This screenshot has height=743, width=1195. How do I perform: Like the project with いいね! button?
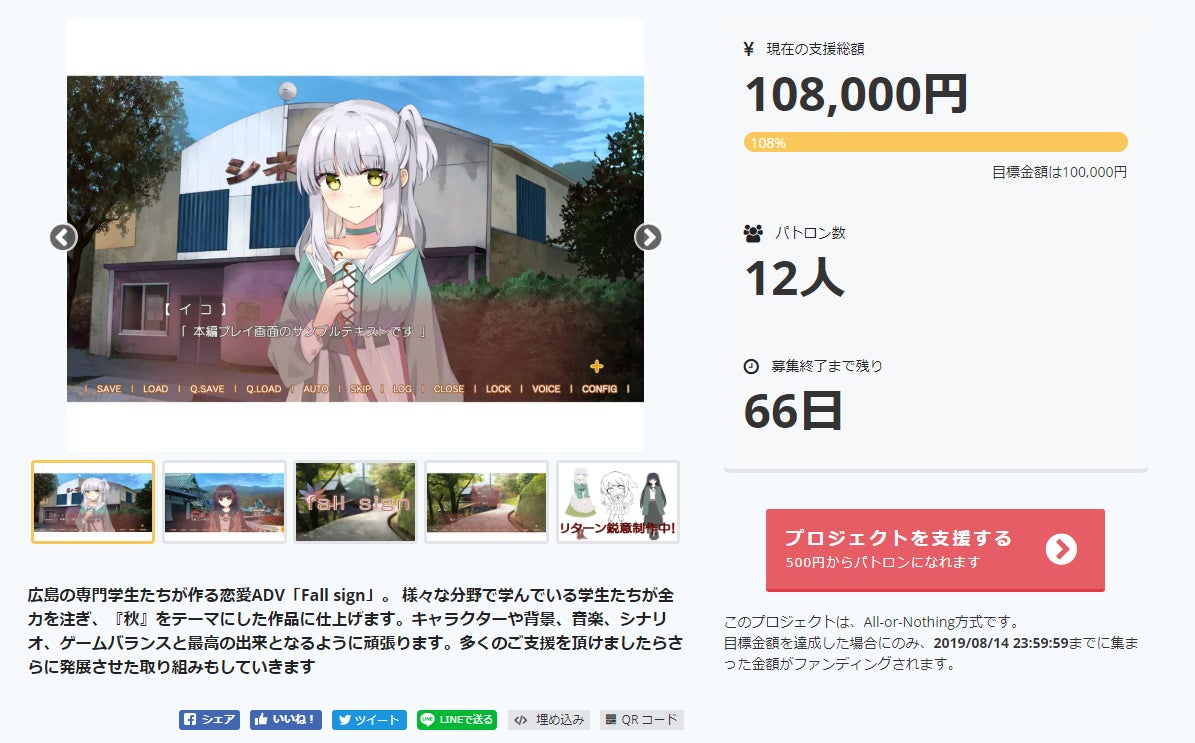pos(286,719)
